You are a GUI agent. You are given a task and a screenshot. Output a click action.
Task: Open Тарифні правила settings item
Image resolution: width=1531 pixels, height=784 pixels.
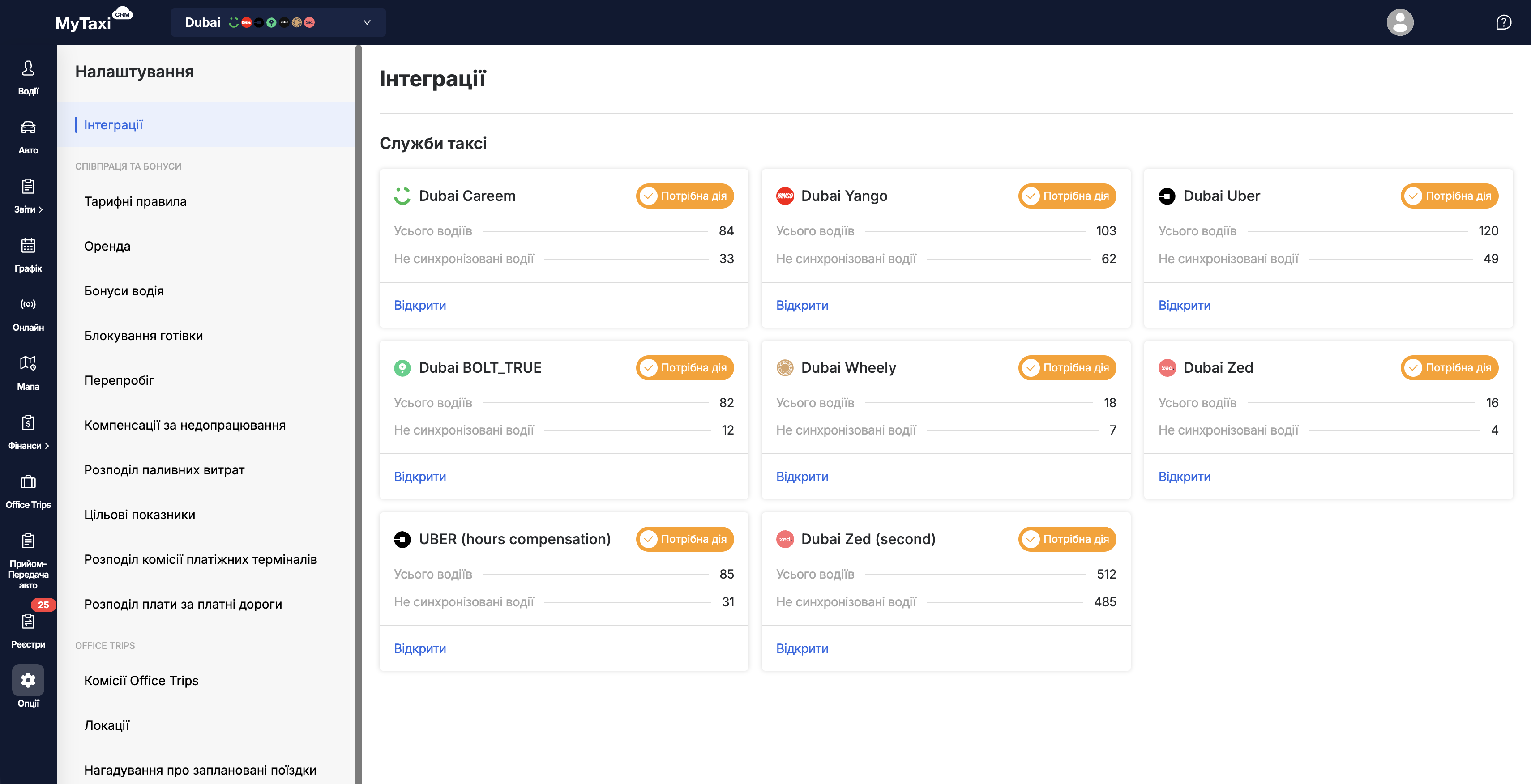click(206, 201)
